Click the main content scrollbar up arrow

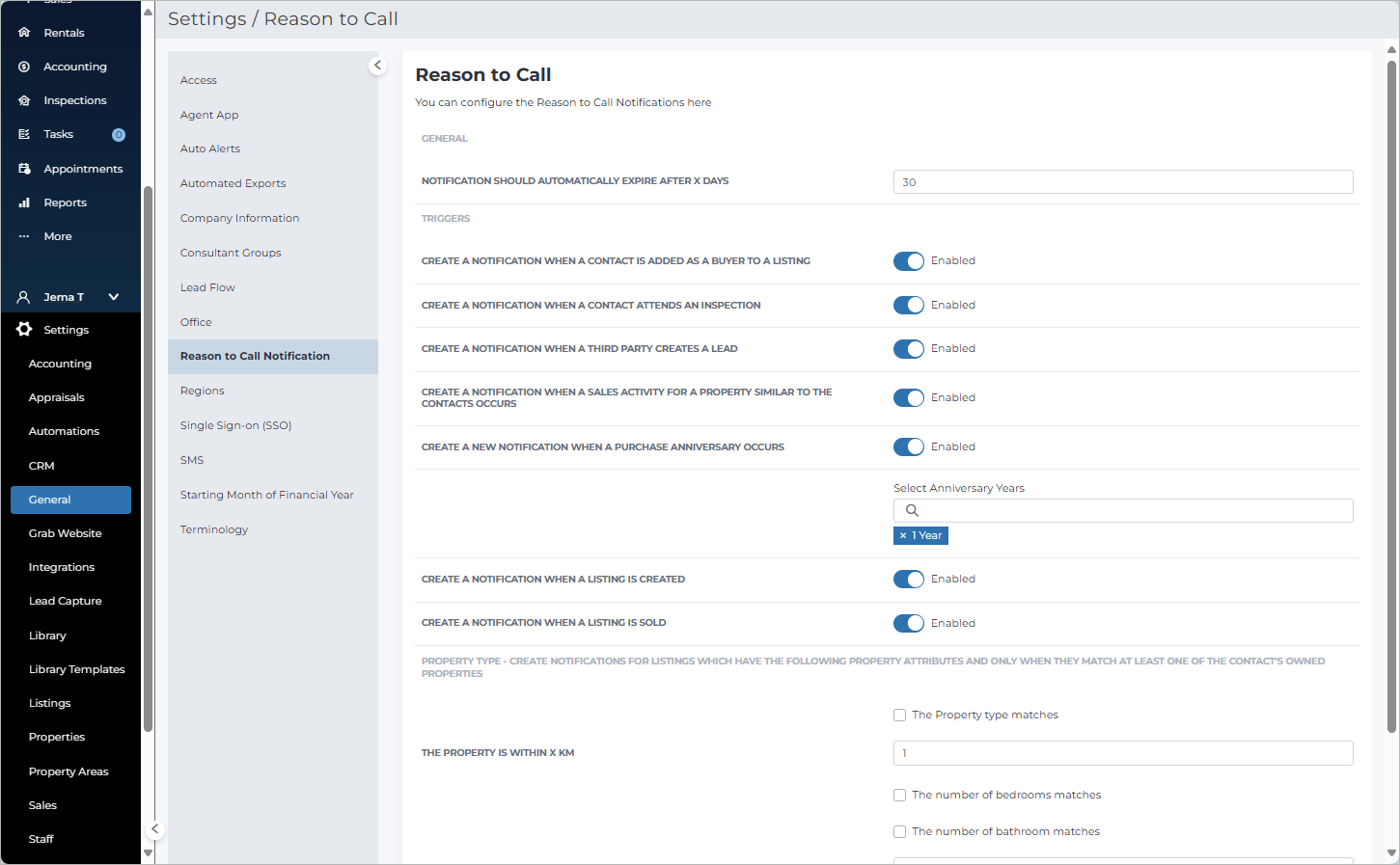1391,49
